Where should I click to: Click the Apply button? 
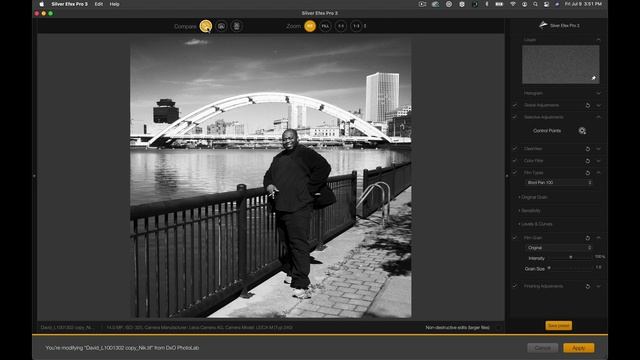click(578, 348)
